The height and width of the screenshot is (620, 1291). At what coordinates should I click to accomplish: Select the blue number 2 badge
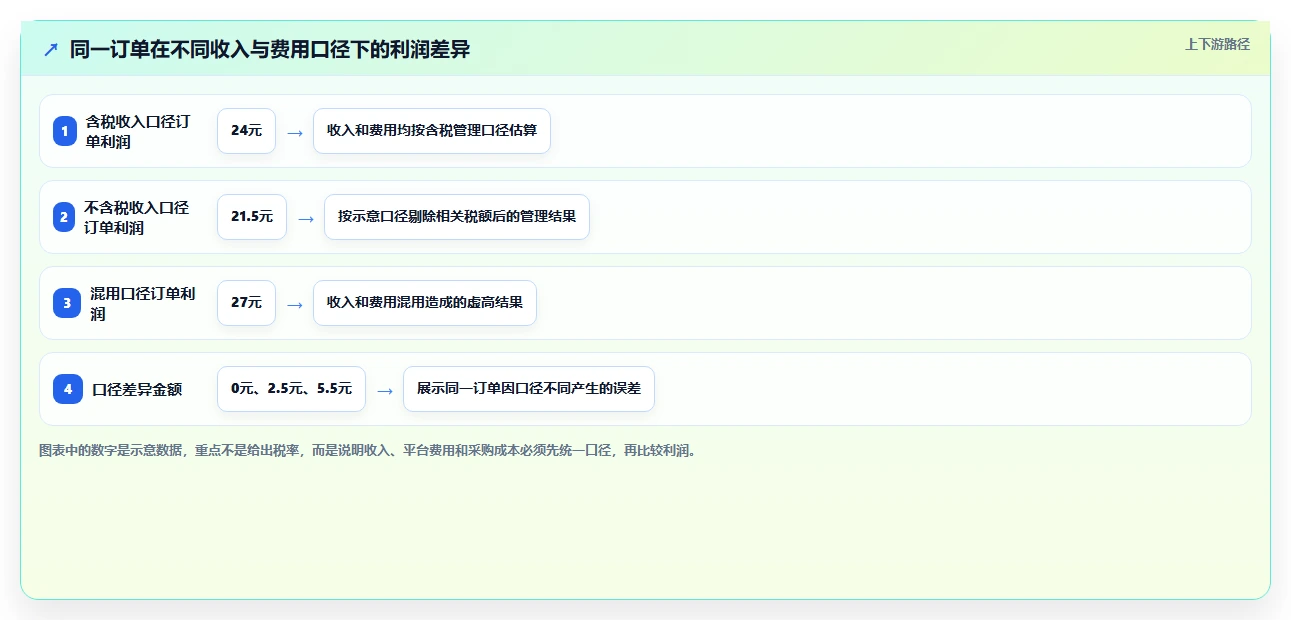pyautogui.click(x=64, y=217)
